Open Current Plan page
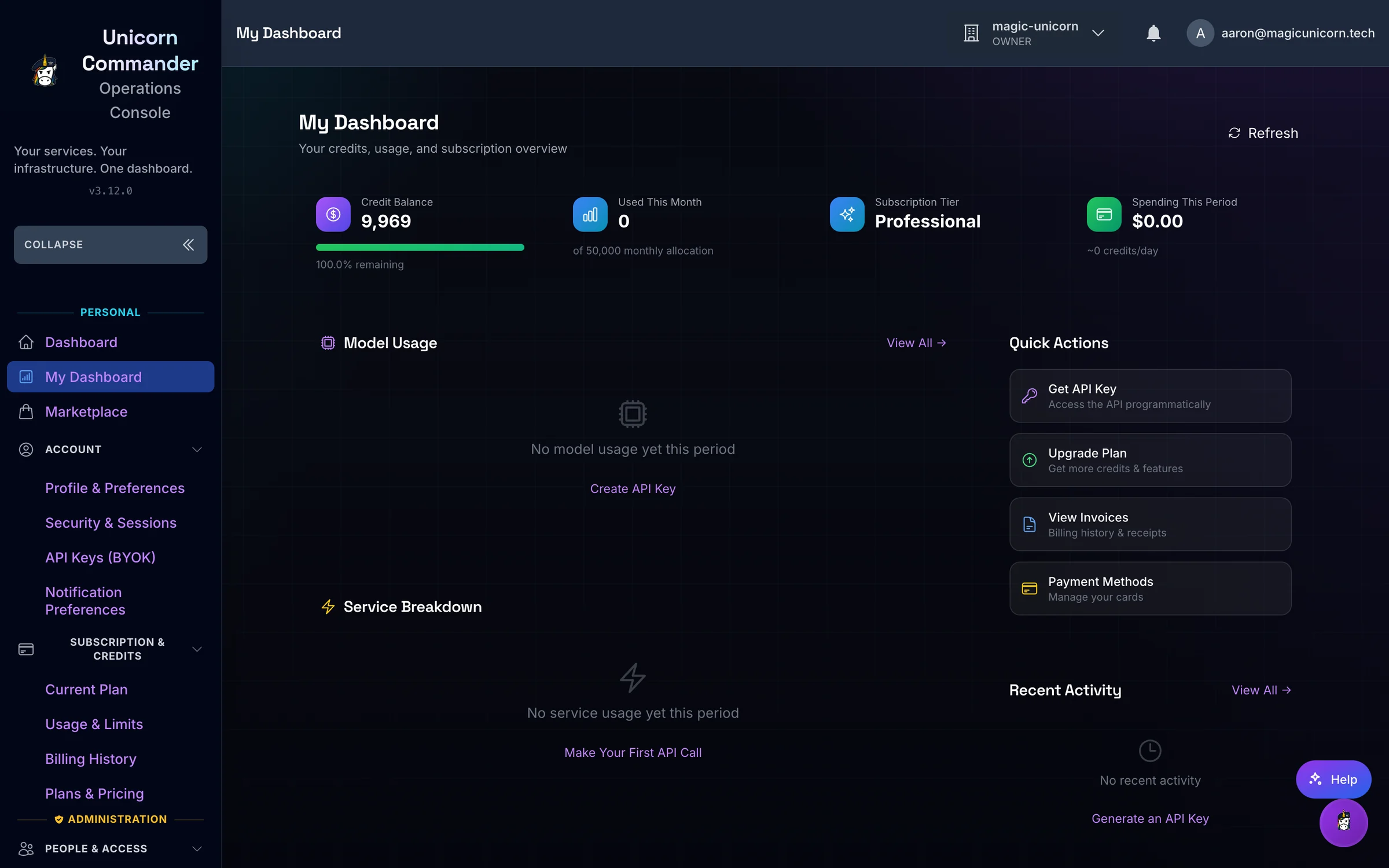Image resolution: width=1389 pixels, height=868 pixels. (x=86, y=690)
